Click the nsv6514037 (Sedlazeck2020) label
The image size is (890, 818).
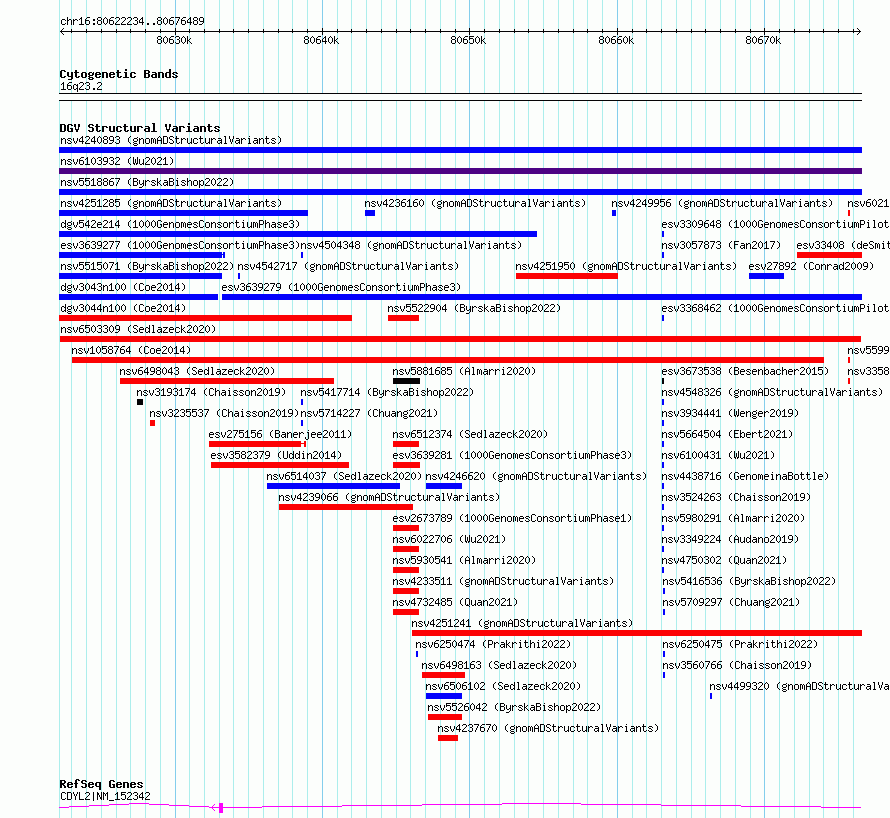pyautogui.click(x=344, y=476)
